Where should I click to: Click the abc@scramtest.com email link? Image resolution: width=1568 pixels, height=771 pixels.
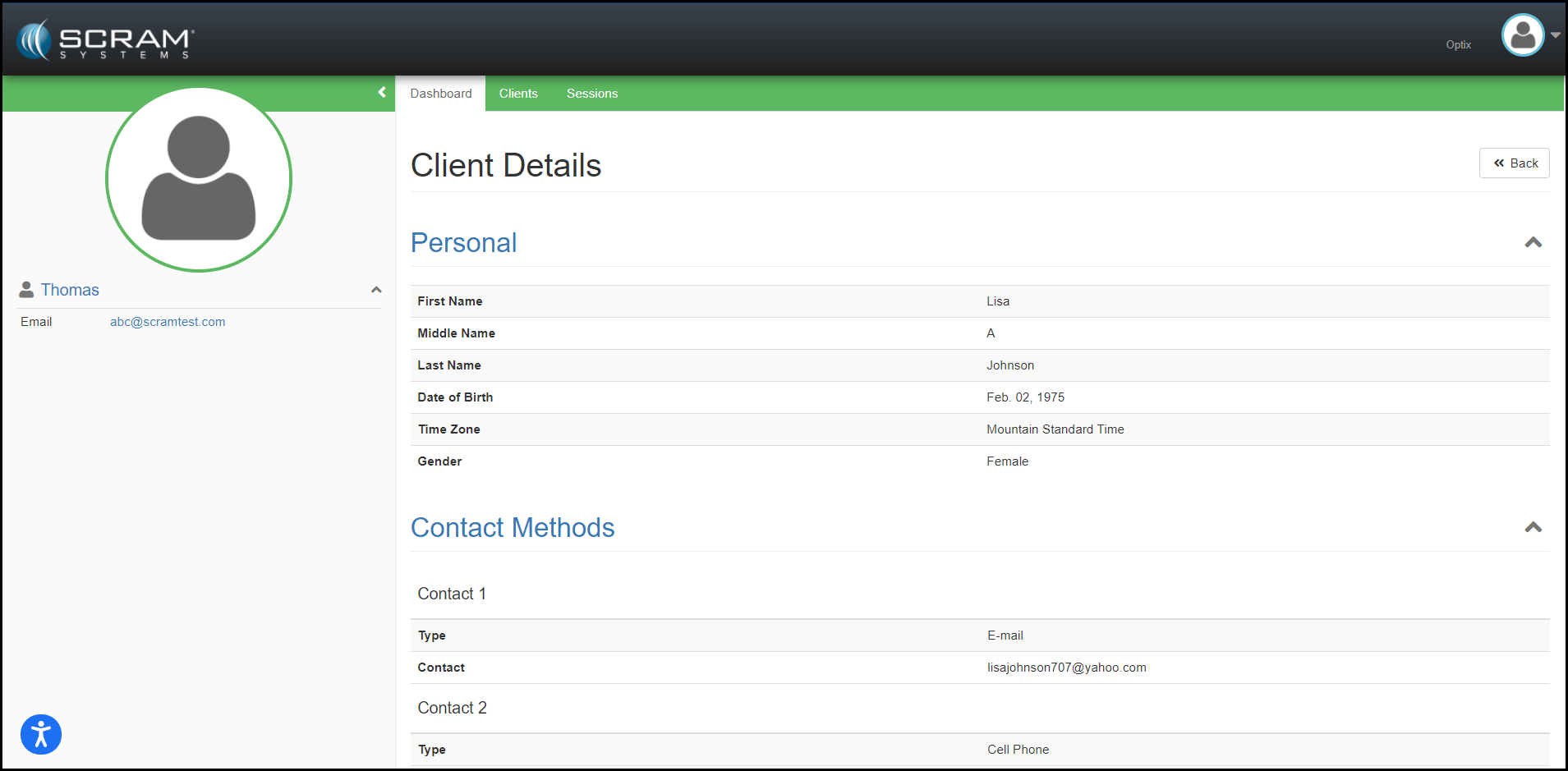pos(168,322)
